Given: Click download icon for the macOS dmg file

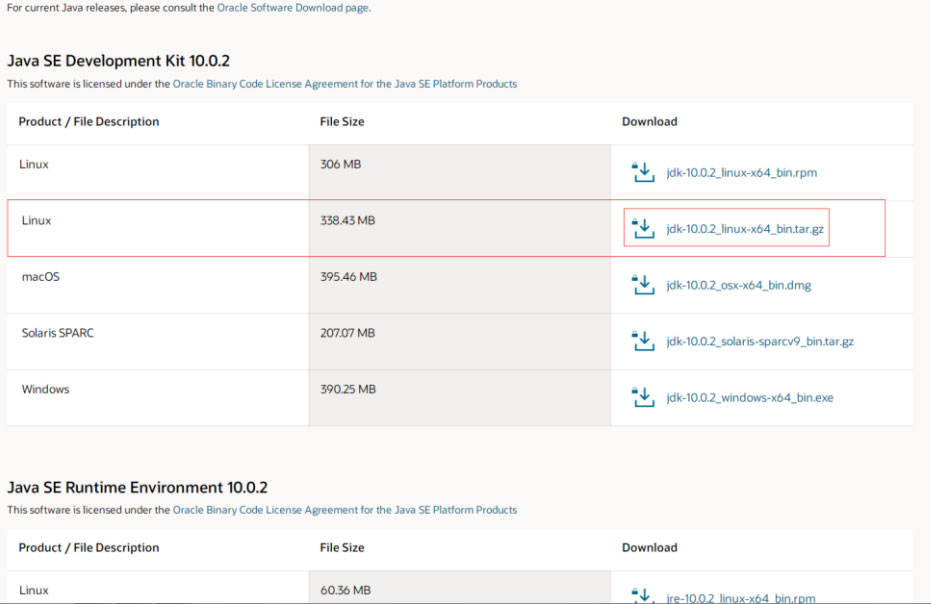Looking at the screenshot, I should [642, 285].
